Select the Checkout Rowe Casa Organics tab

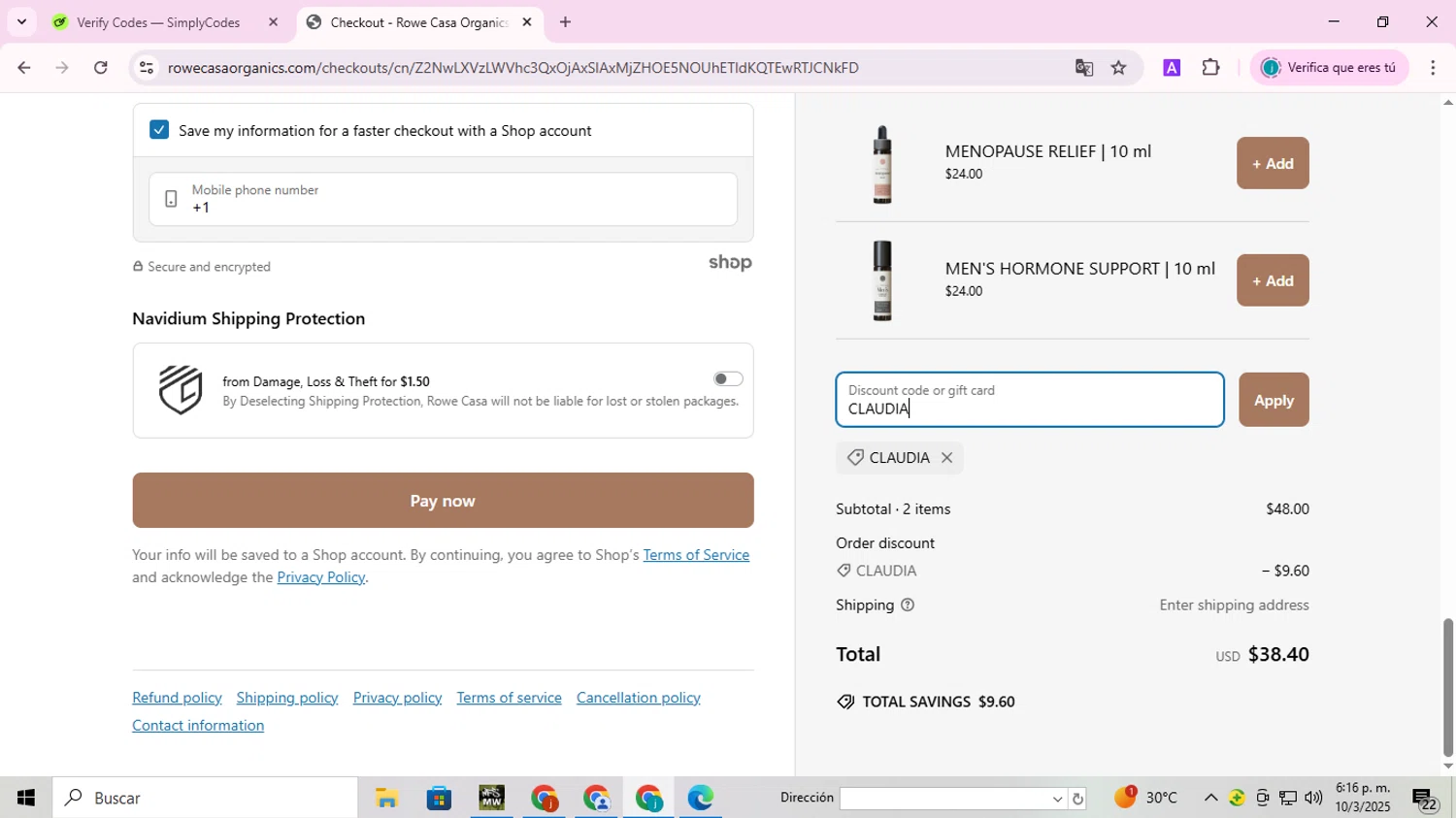click(419, 22)
